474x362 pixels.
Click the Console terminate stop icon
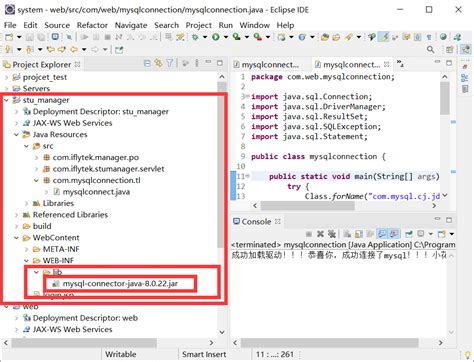coord(309,234)
